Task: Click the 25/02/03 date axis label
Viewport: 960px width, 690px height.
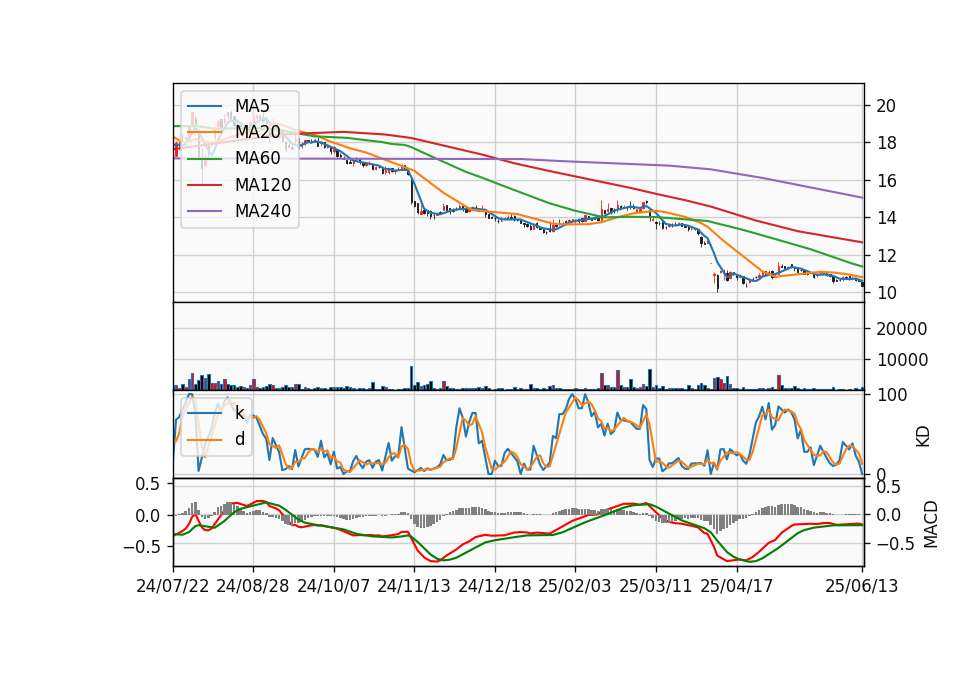Action: 575,586
